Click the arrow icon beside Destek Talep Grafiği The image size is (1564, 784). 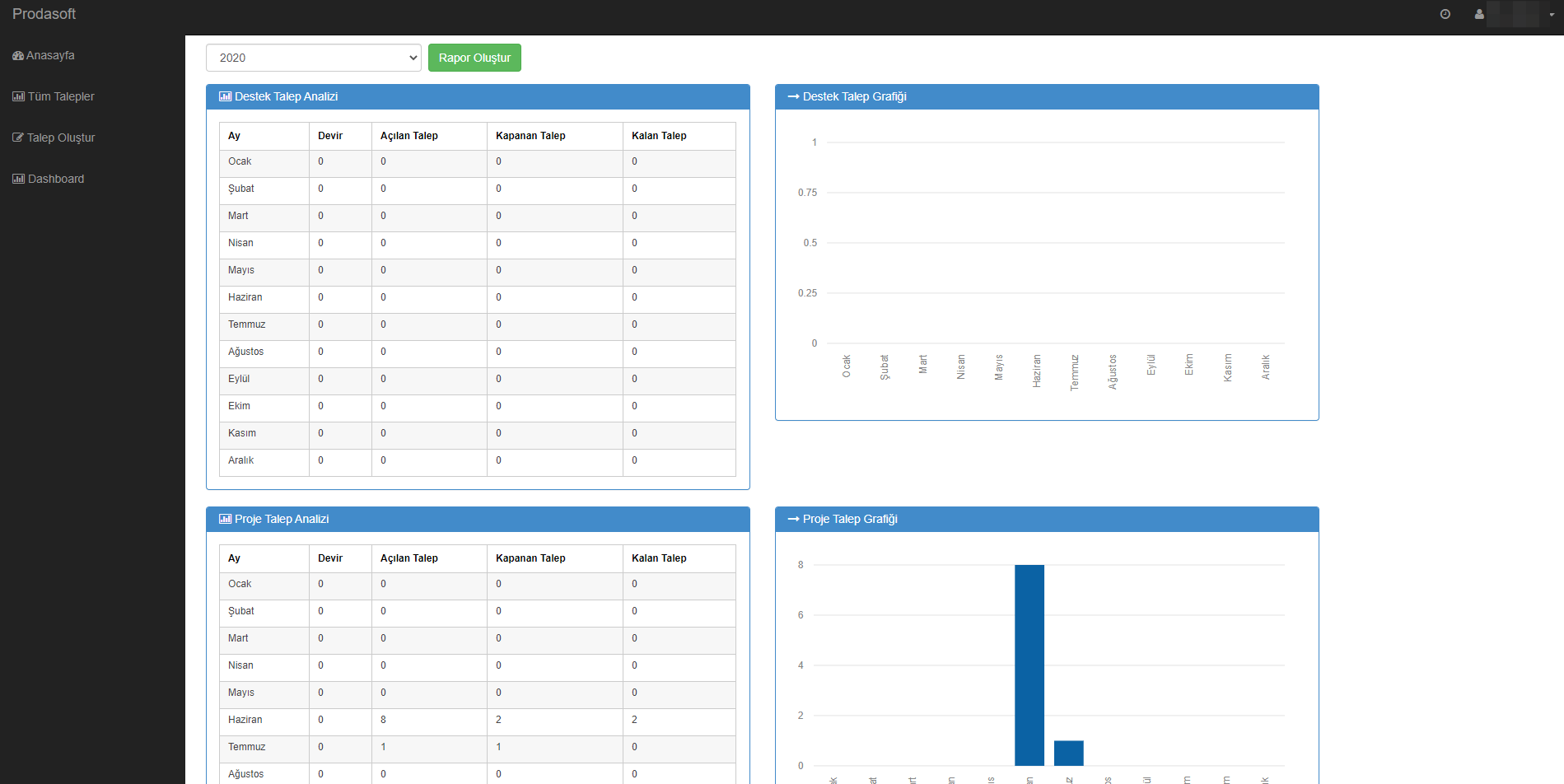(794, 96)
